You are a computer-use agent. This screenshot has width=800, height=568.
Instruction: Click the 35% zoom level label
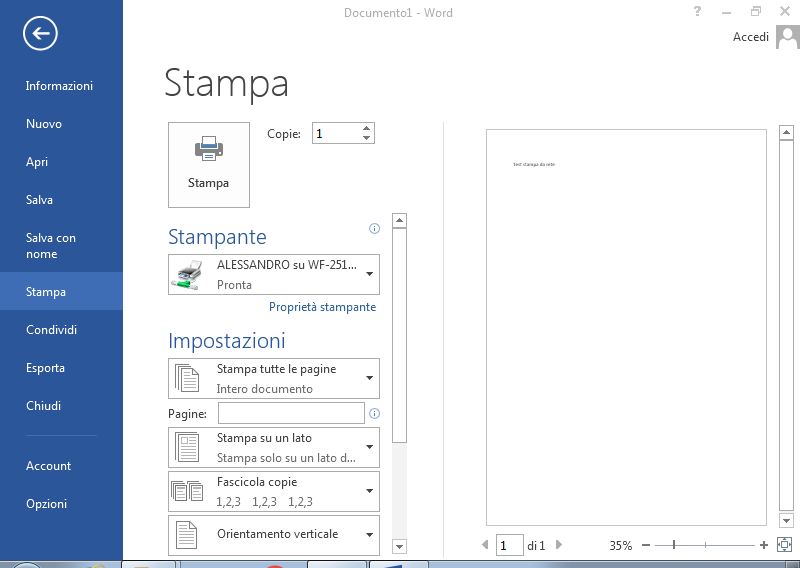[620, 546]
